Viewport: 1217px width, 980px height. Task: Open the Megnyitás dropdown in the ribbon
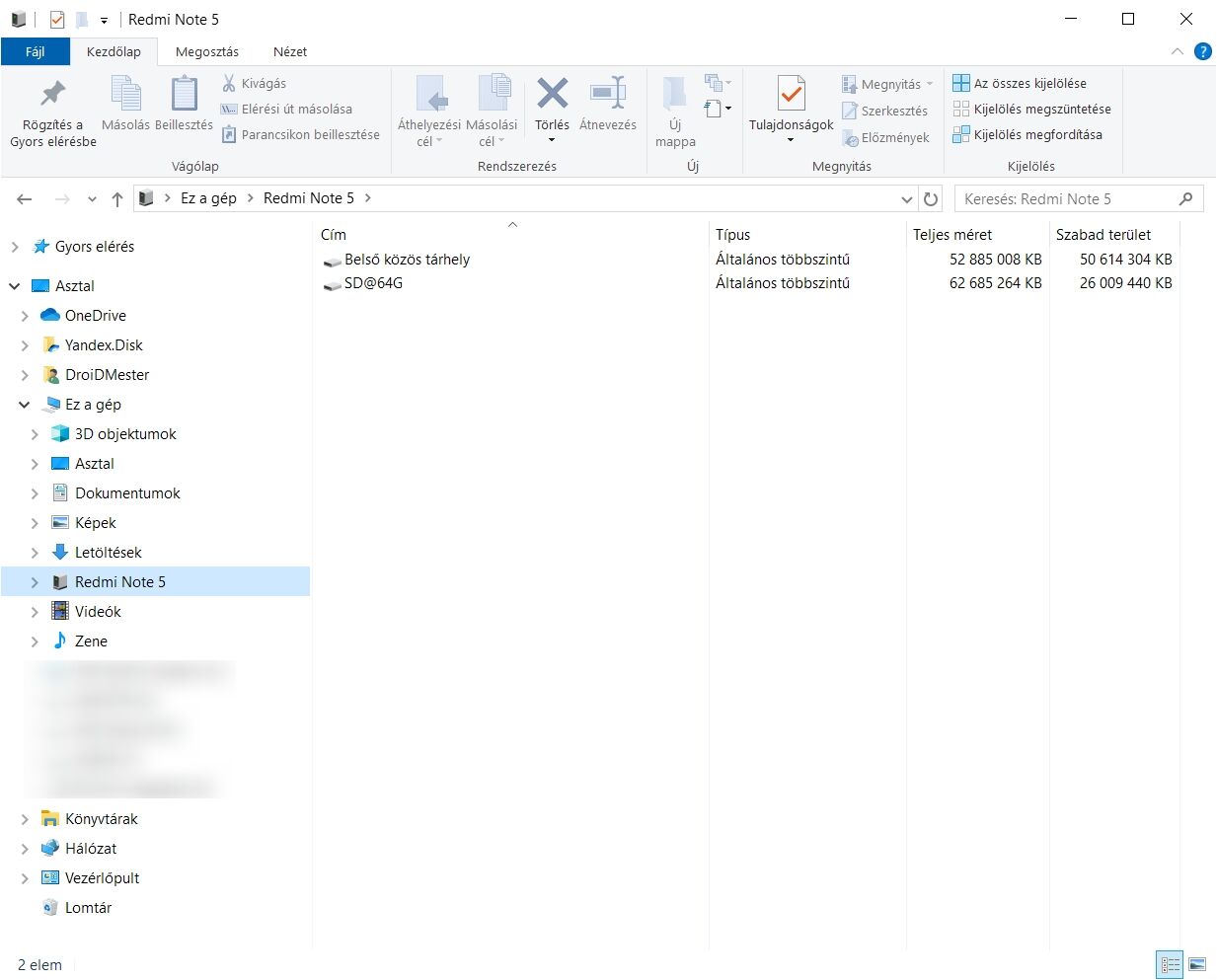(x=886, y=85)
